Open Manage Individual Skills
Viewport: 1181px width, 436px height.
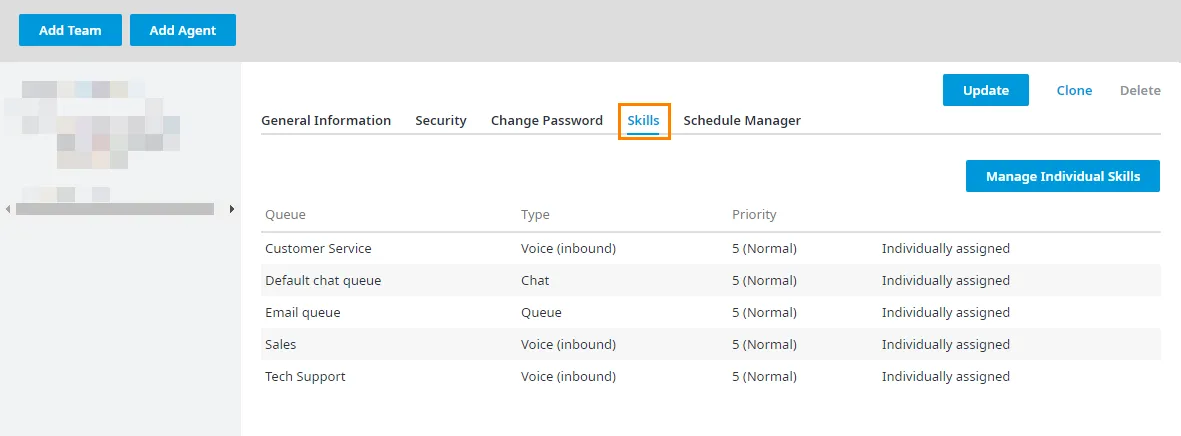tap(1063, 176)
